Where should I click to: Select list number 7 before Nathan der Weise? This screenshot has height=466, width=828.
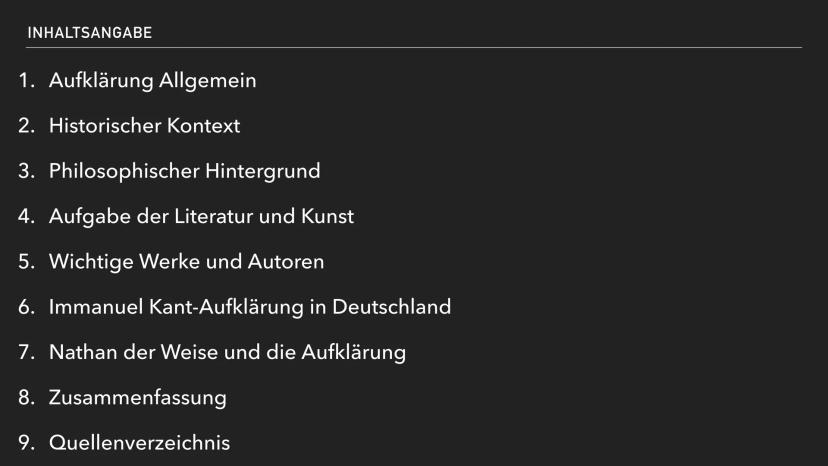pos(26,352)
